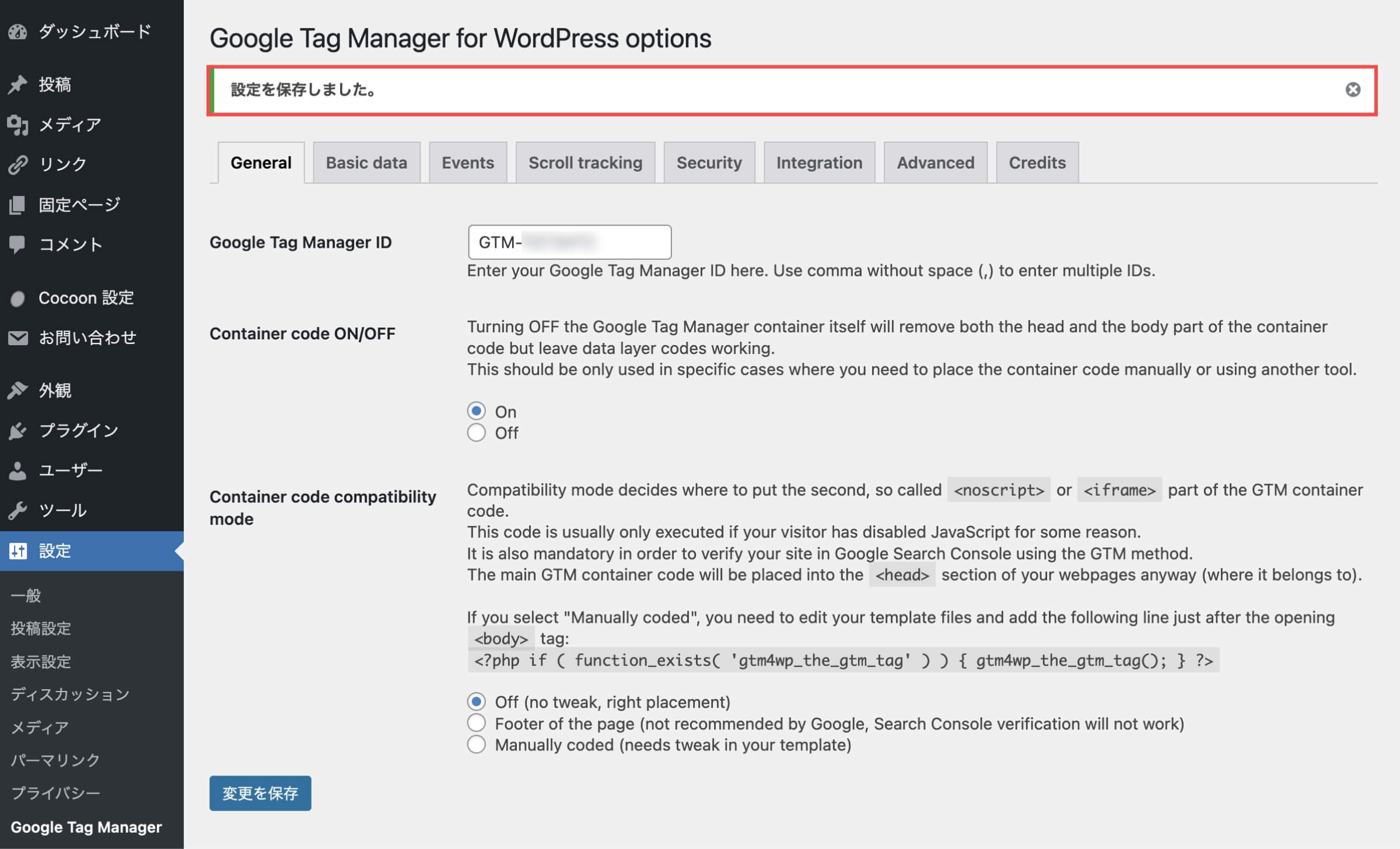This screenshot has height=849, width=1400.
Task: Choose Manually coded compatibility option
Action: (477, 745)
